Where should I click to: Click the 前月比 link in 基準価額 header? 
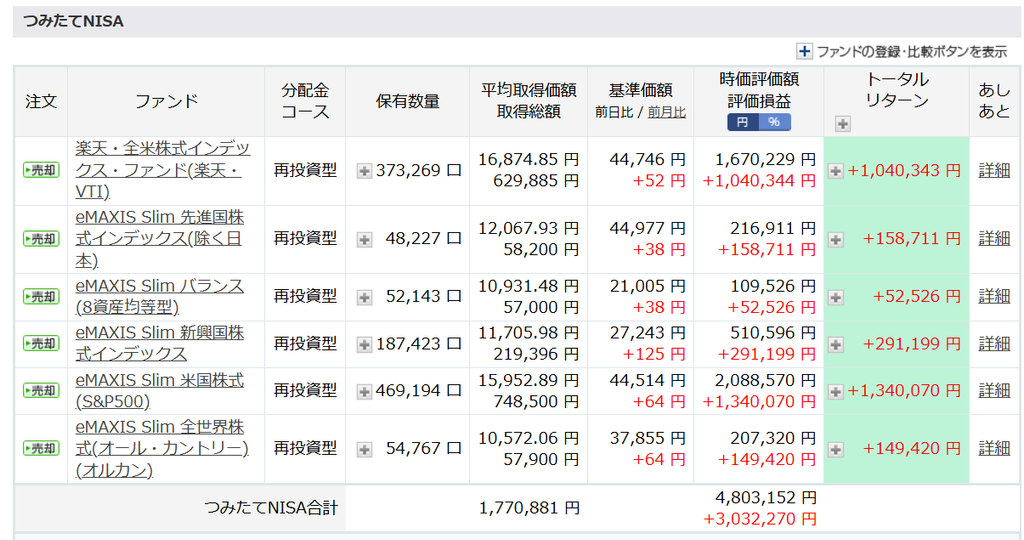[666, 112]
